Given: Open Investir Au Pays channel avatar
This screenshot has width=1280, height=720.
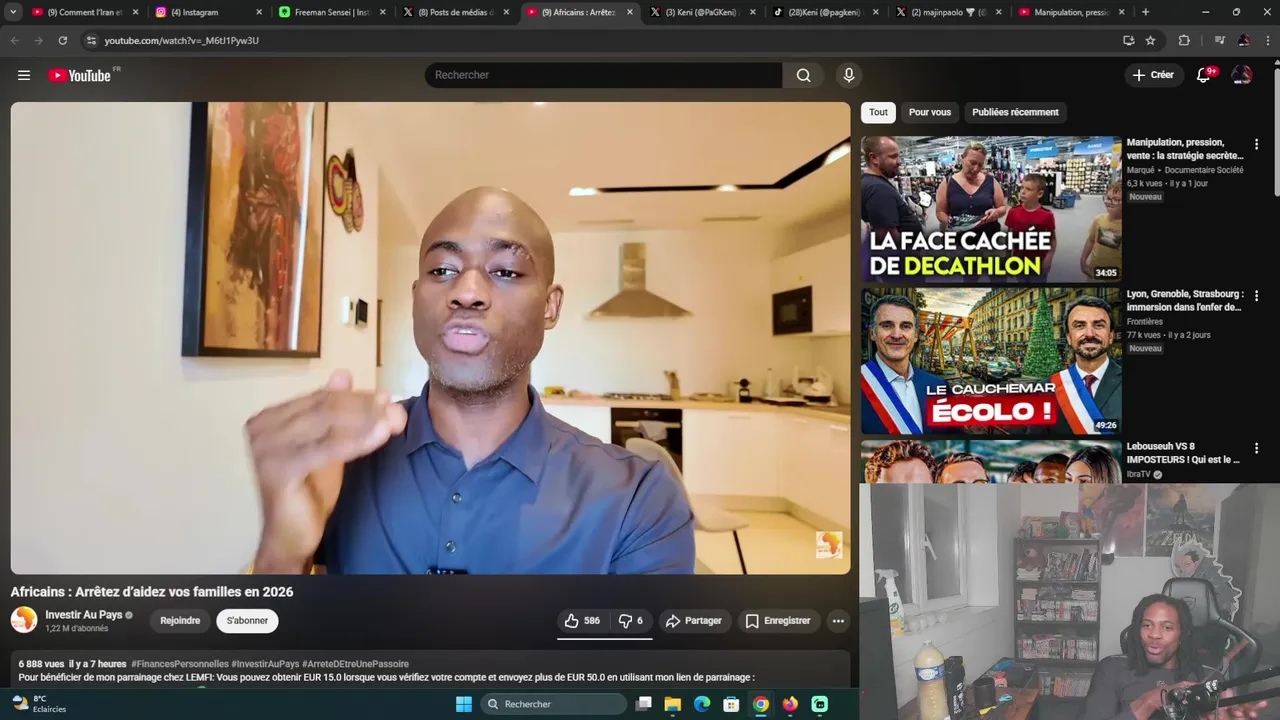Looking at the screenshot, I should (24, 620).
